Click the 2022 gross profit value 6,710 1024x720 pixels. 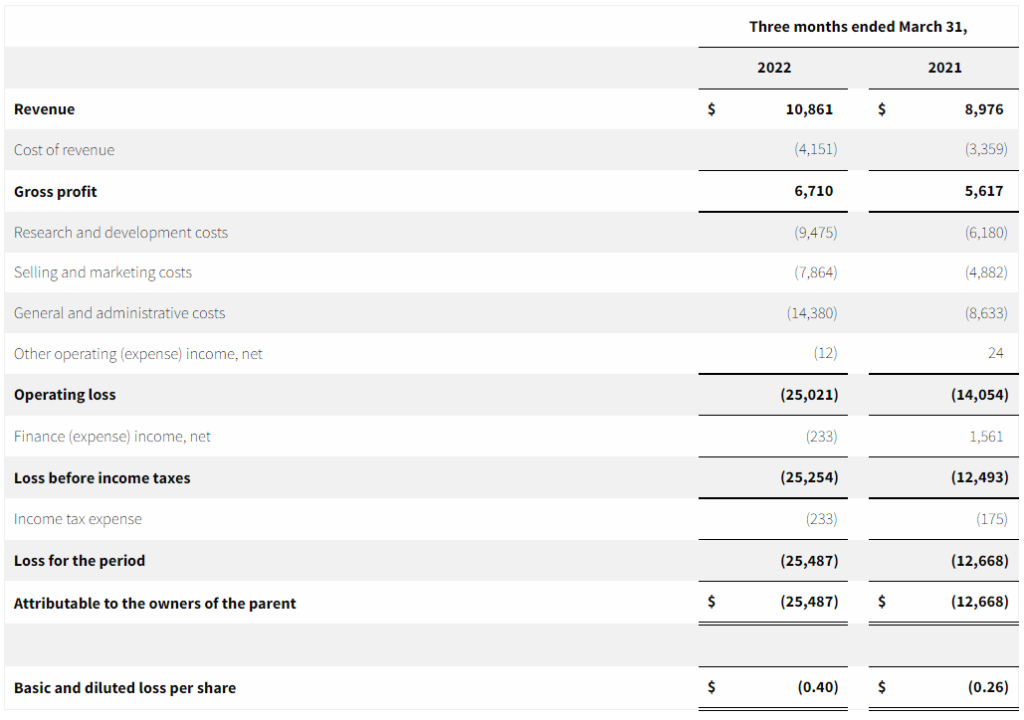813,191
